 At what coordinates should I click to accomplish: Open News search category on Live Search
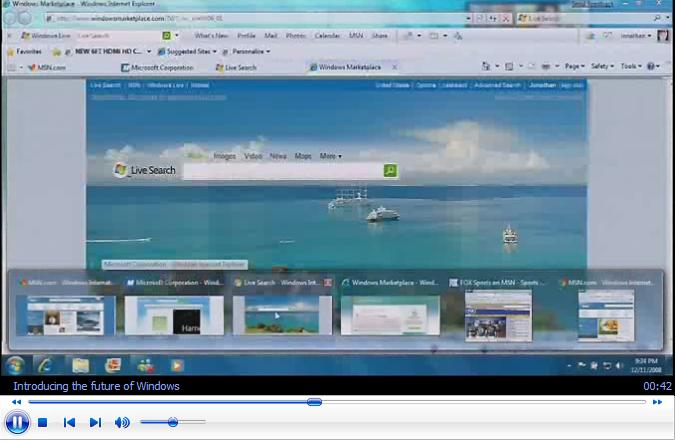tap(278, 156)
